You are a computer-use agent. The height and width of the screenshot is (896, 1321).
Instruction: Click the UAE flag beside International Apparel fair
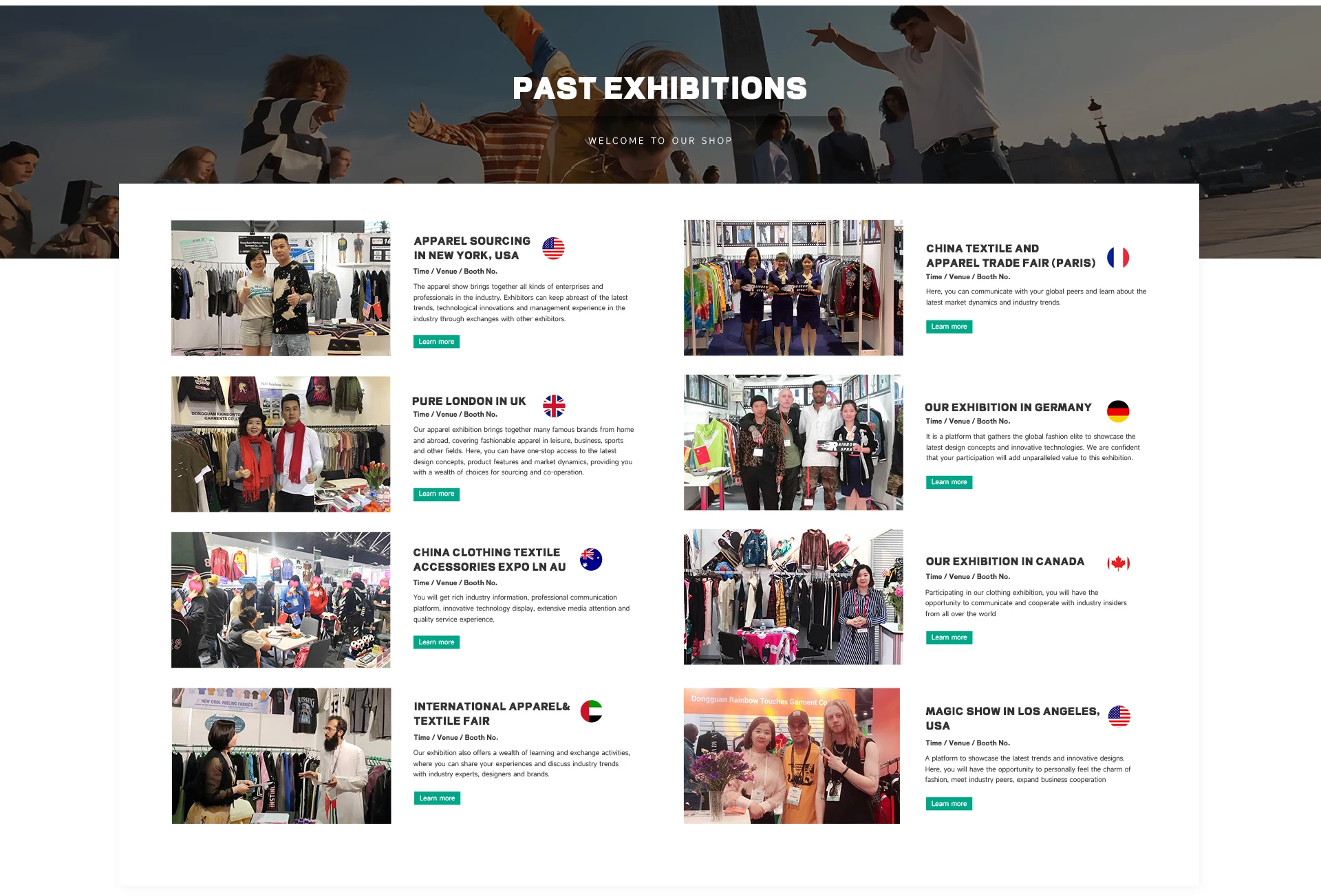tap(591, 711)
